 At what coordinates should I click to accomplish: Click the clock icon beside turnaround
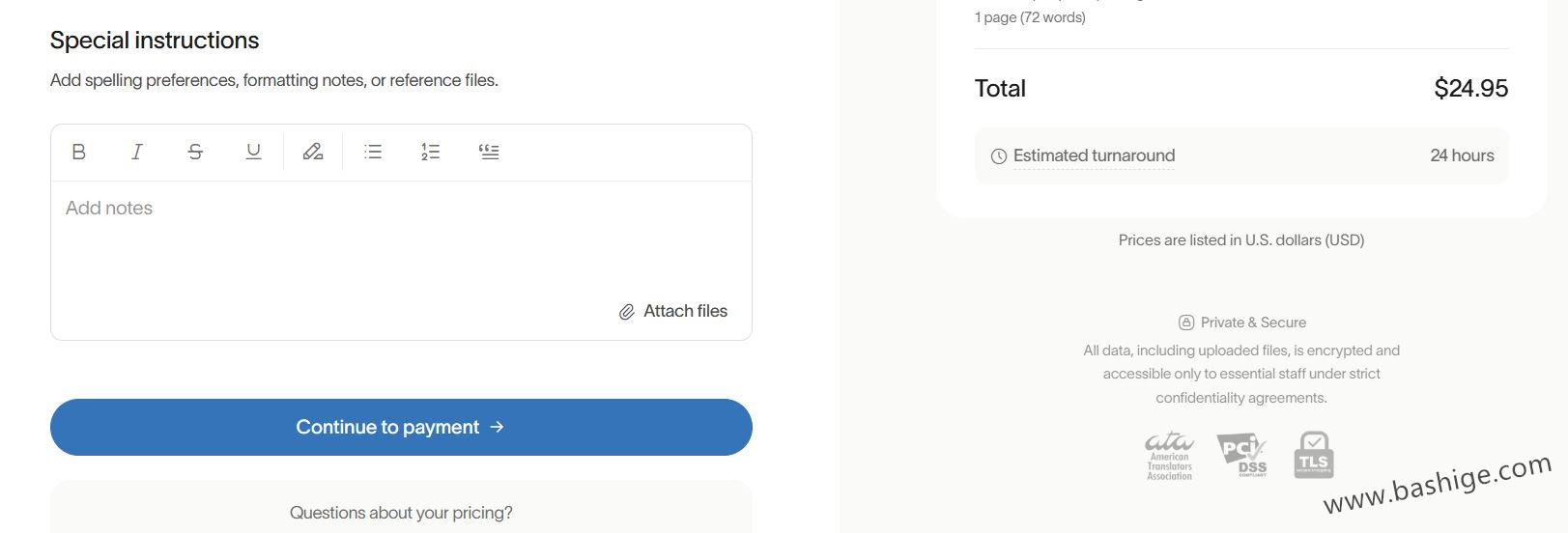pos(999,156)
